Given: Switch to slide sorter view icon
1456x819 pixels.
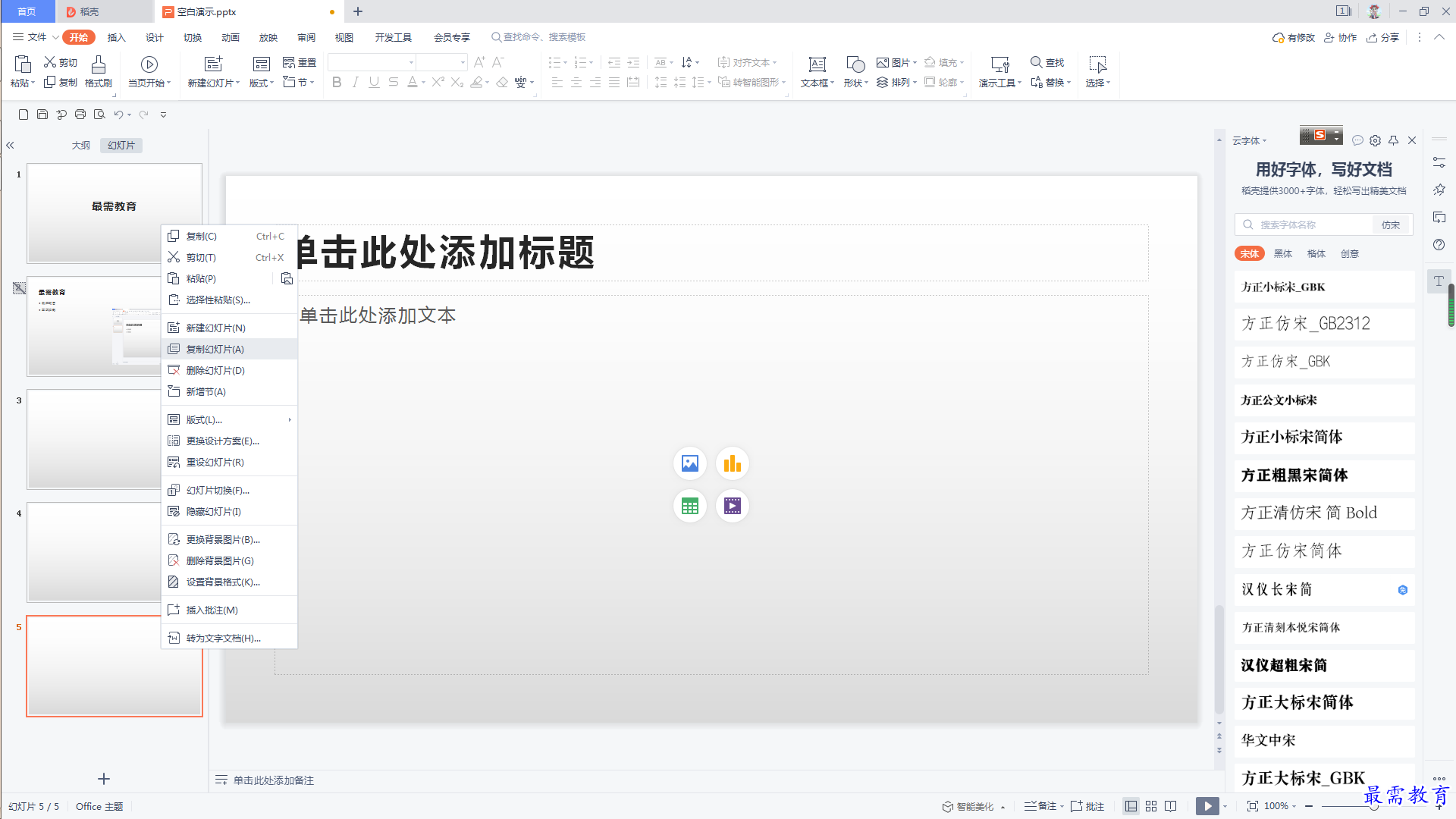Looking at the screenshot, I should pos(1151,806).
